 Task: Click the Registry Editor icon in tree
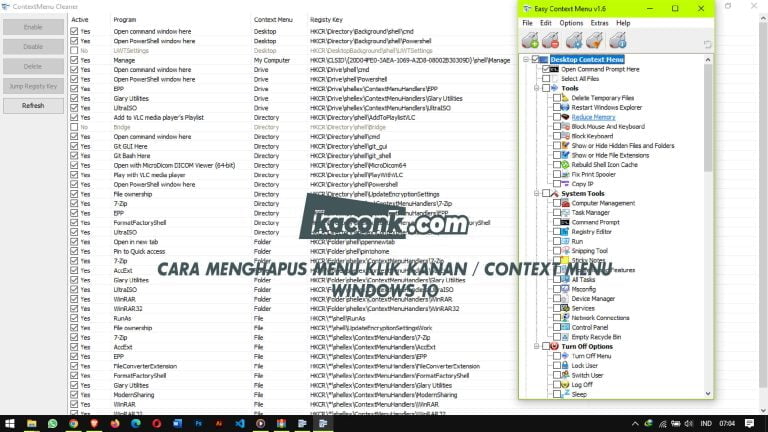pyautogui.click(x=565, y=232)
